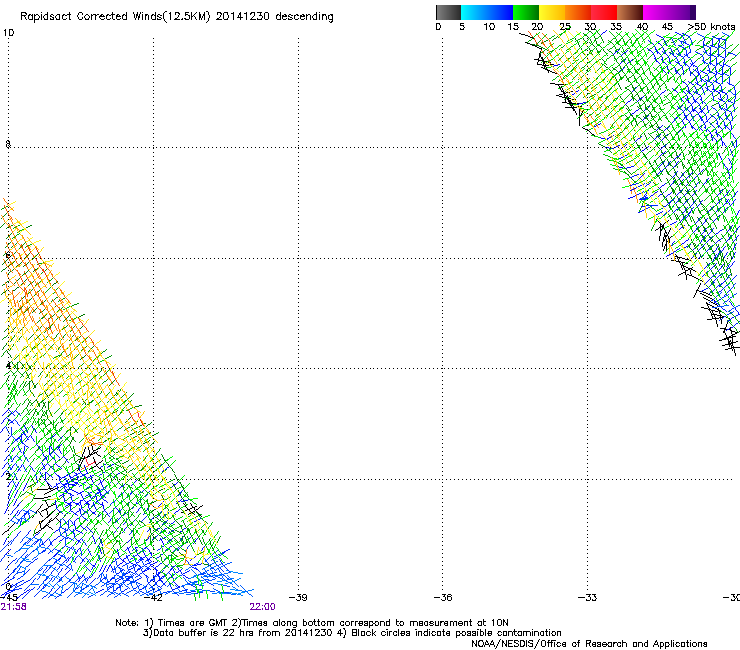Click the note line 'Times are GMT'
This screenshot has height=650, width=740.
193,623
